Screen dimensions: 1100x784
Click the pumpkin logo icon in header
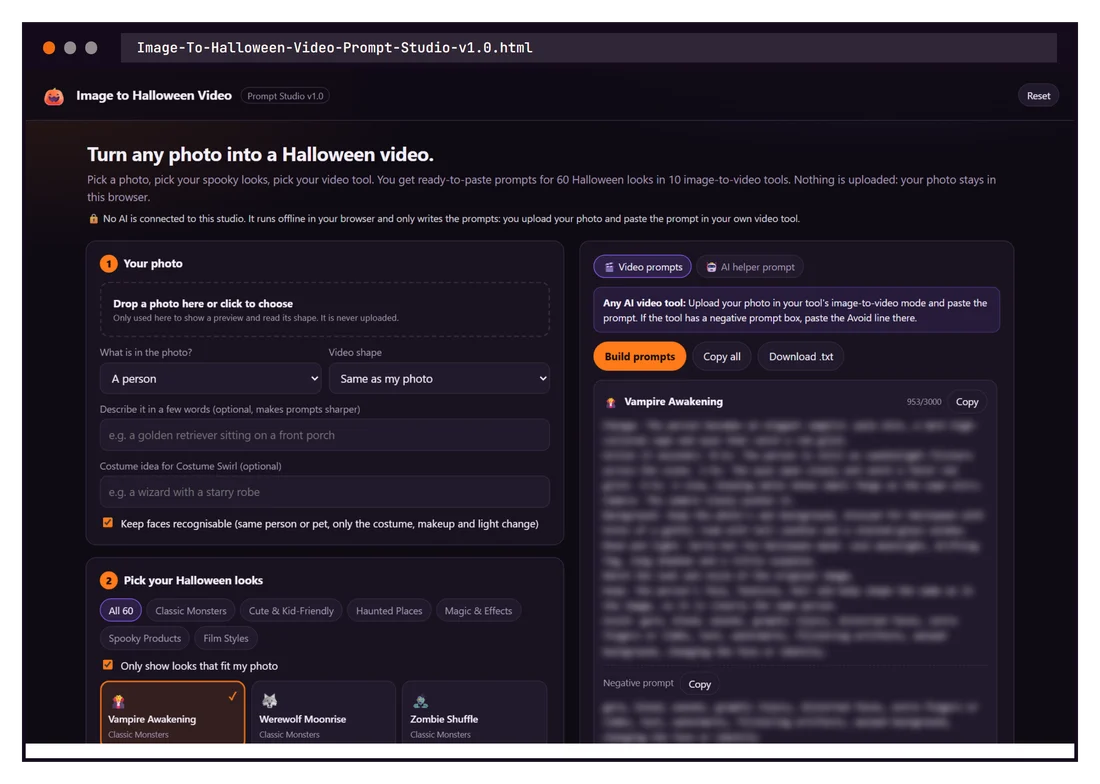pos(54,96)
